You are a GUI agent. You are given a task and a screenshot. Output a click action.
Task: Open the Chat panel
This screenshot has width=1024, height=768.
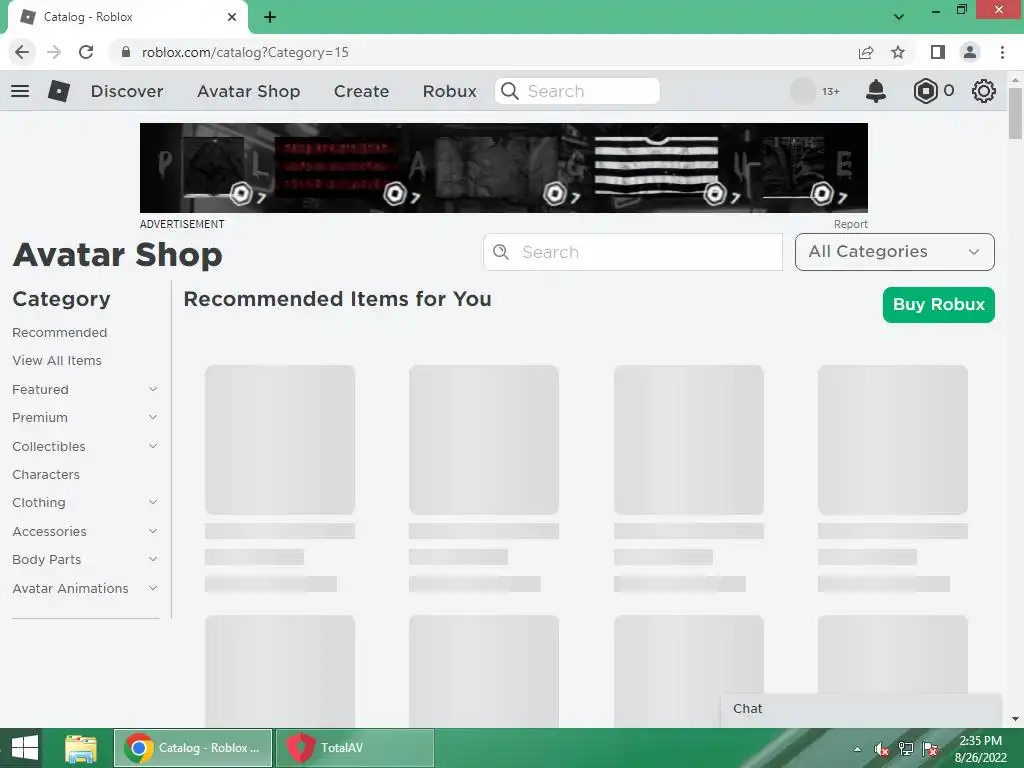tap(861, 709)
